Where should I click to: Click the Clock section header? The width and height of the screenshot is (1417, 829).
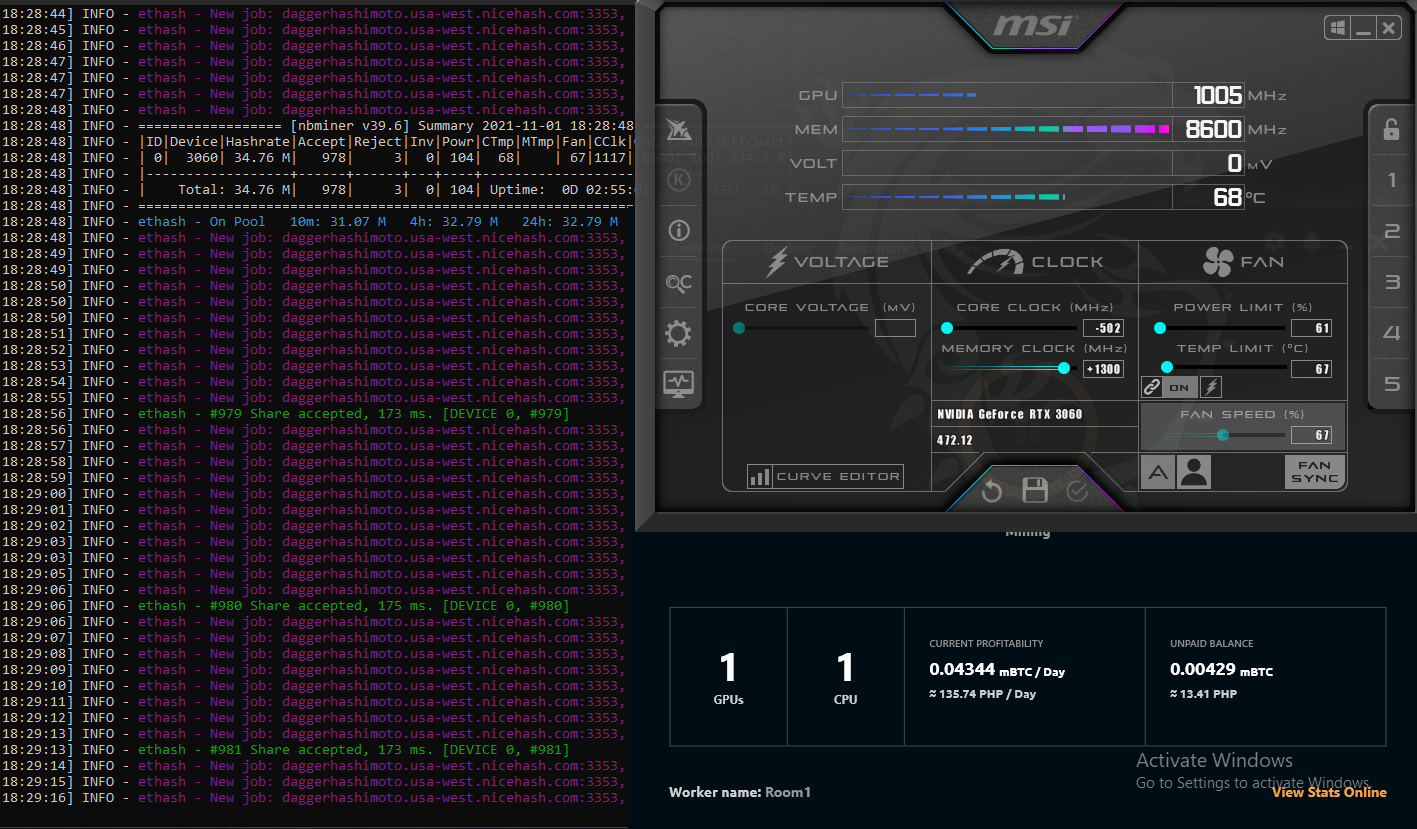tap(1035, 262)
